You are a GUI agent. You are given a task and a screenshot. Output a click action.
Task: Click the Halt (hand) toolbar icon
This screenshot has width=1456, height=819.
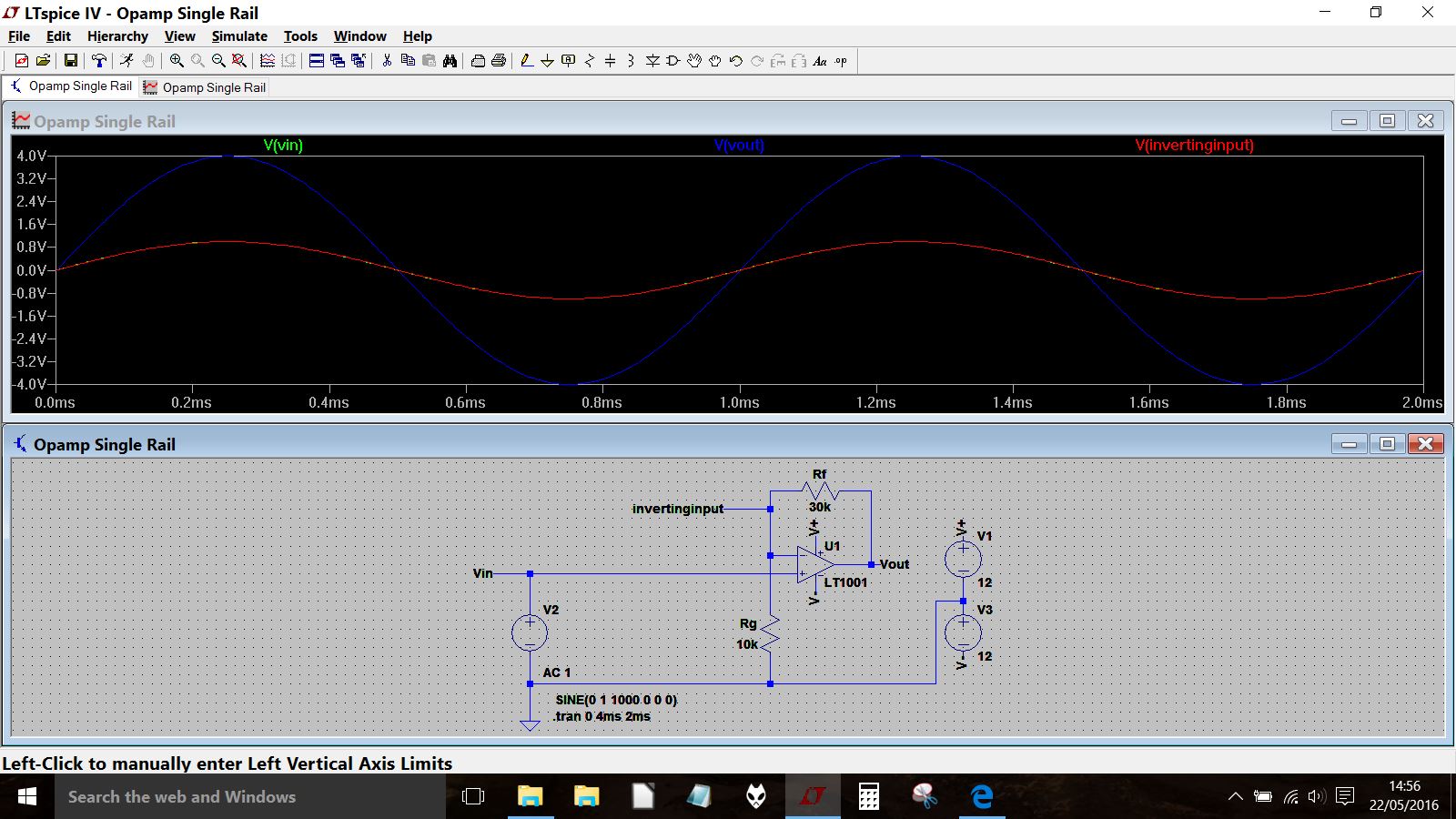(148, 61)
